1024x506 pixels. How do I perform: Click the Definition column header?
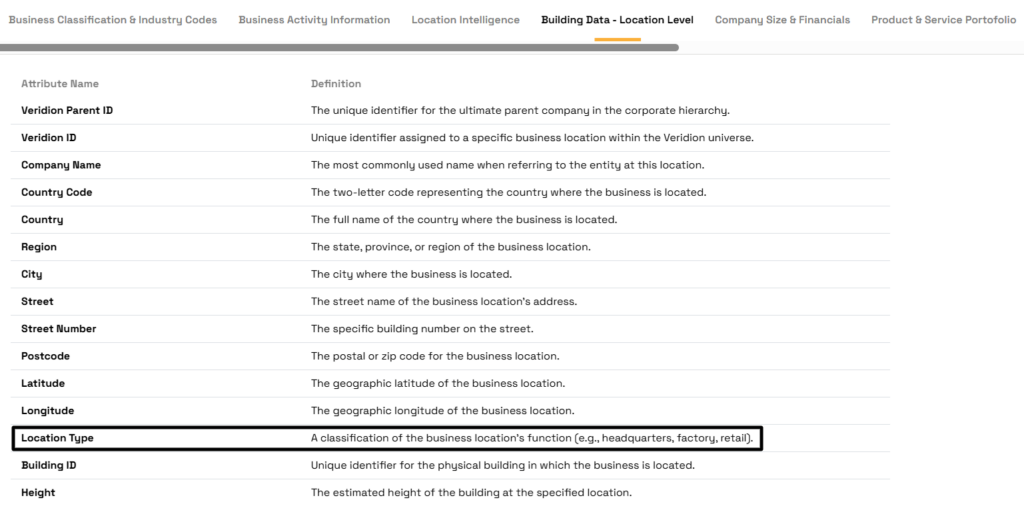(x=336, y=84)
